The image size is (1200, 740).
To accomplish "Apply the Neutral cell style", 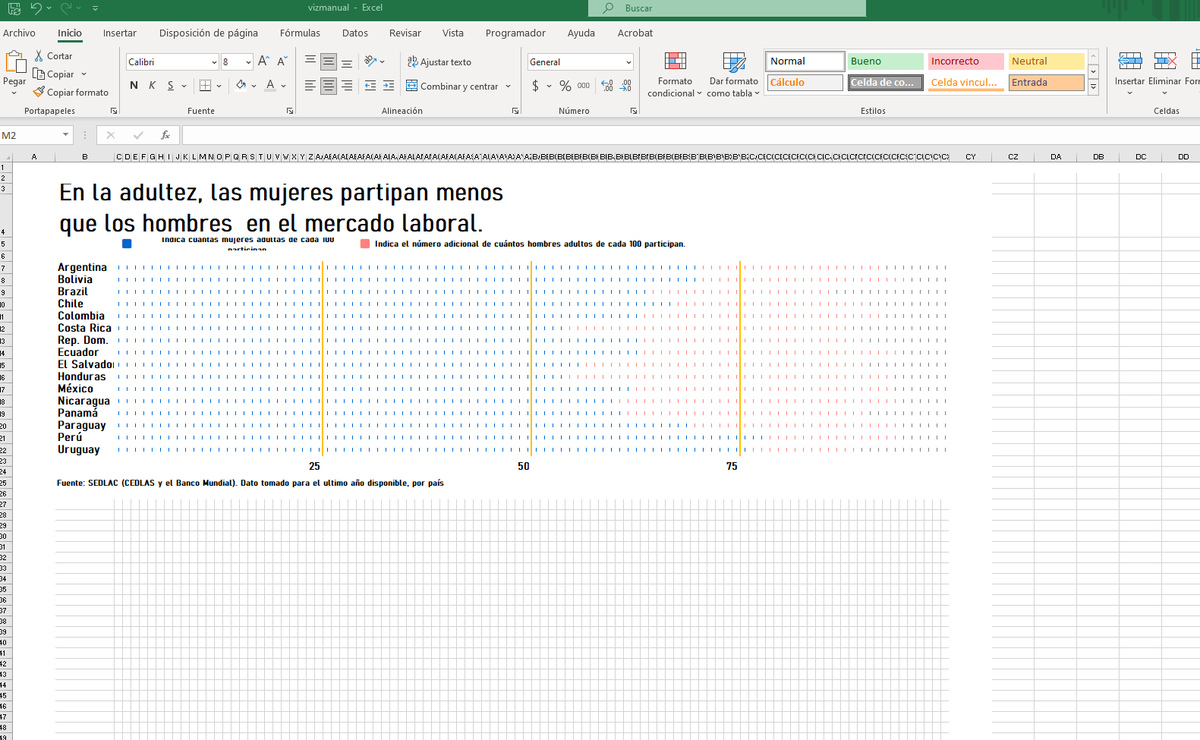I will click(x=1046, y=61).
